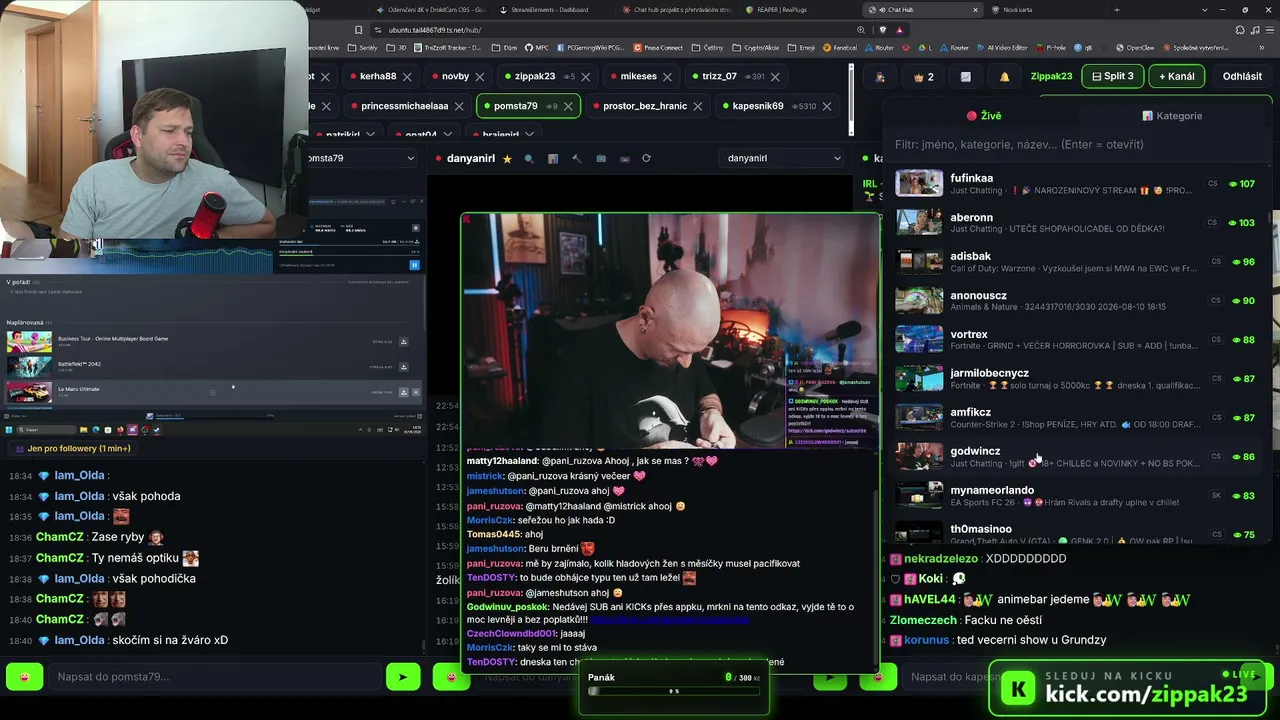The height and width of the screenshot is (720, 1280).
Task: Open the Crypto/Akcie bookmarks folder
Action: tap(756, 47)
